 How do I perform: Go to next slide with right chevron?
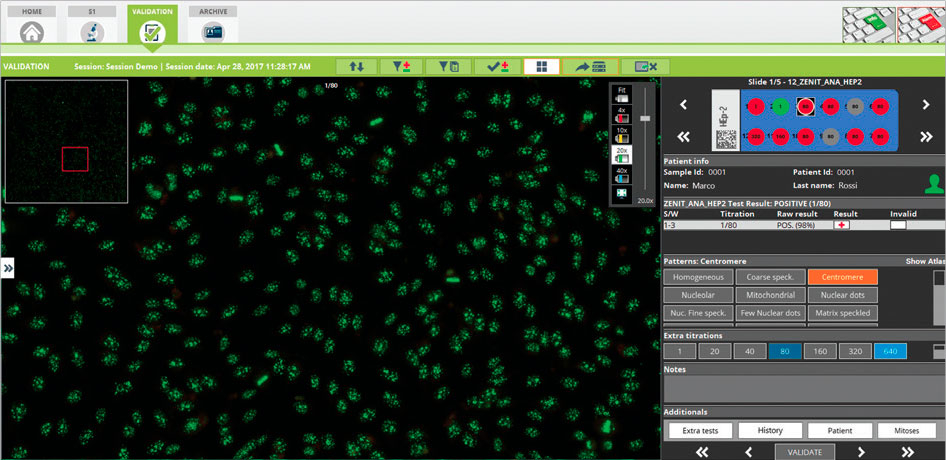click(925, 104)
